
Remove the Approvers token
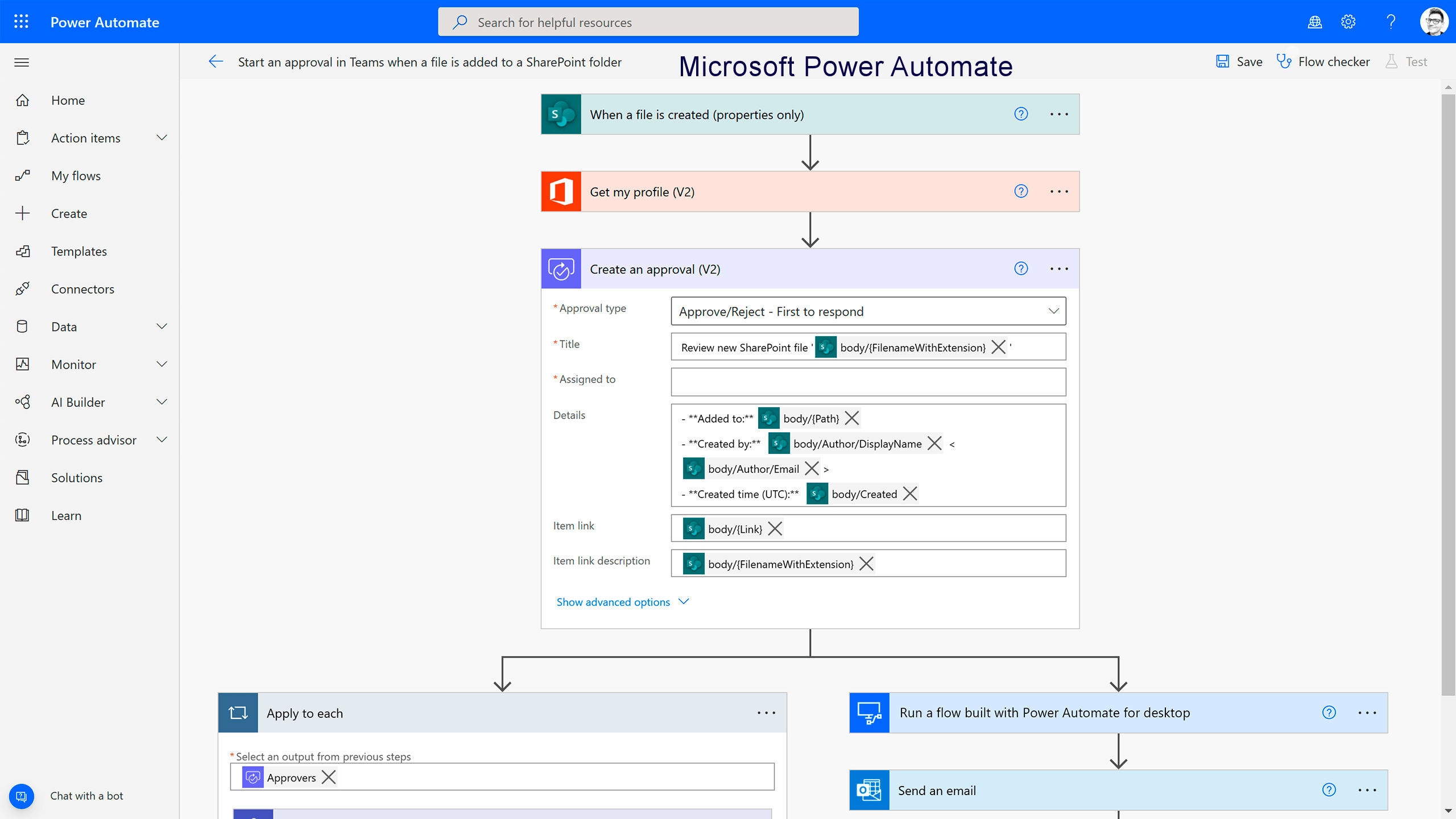[x=329, y=777]
